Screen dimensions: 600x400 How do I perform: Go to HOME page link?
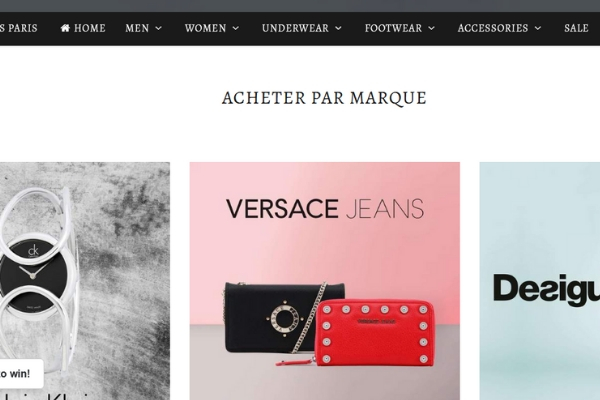(83, 28)
